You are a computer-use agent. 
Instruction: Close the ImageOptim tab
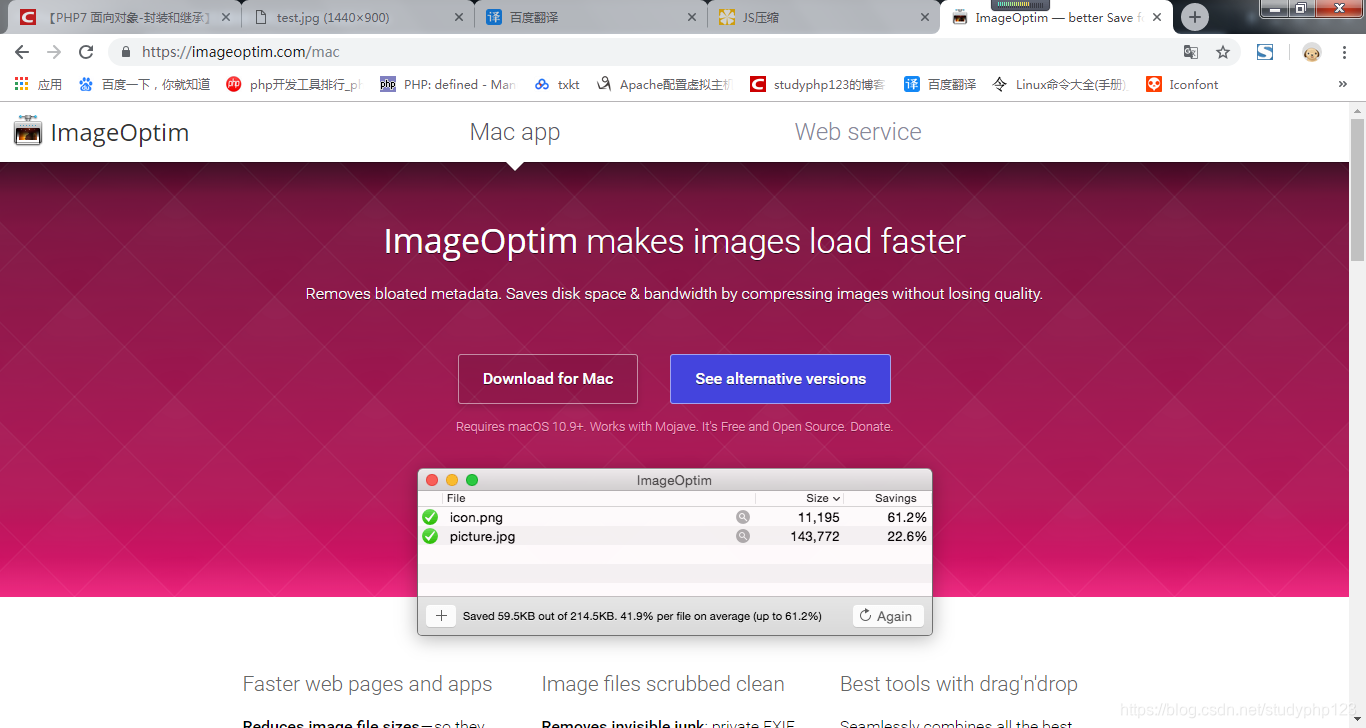1157,17
